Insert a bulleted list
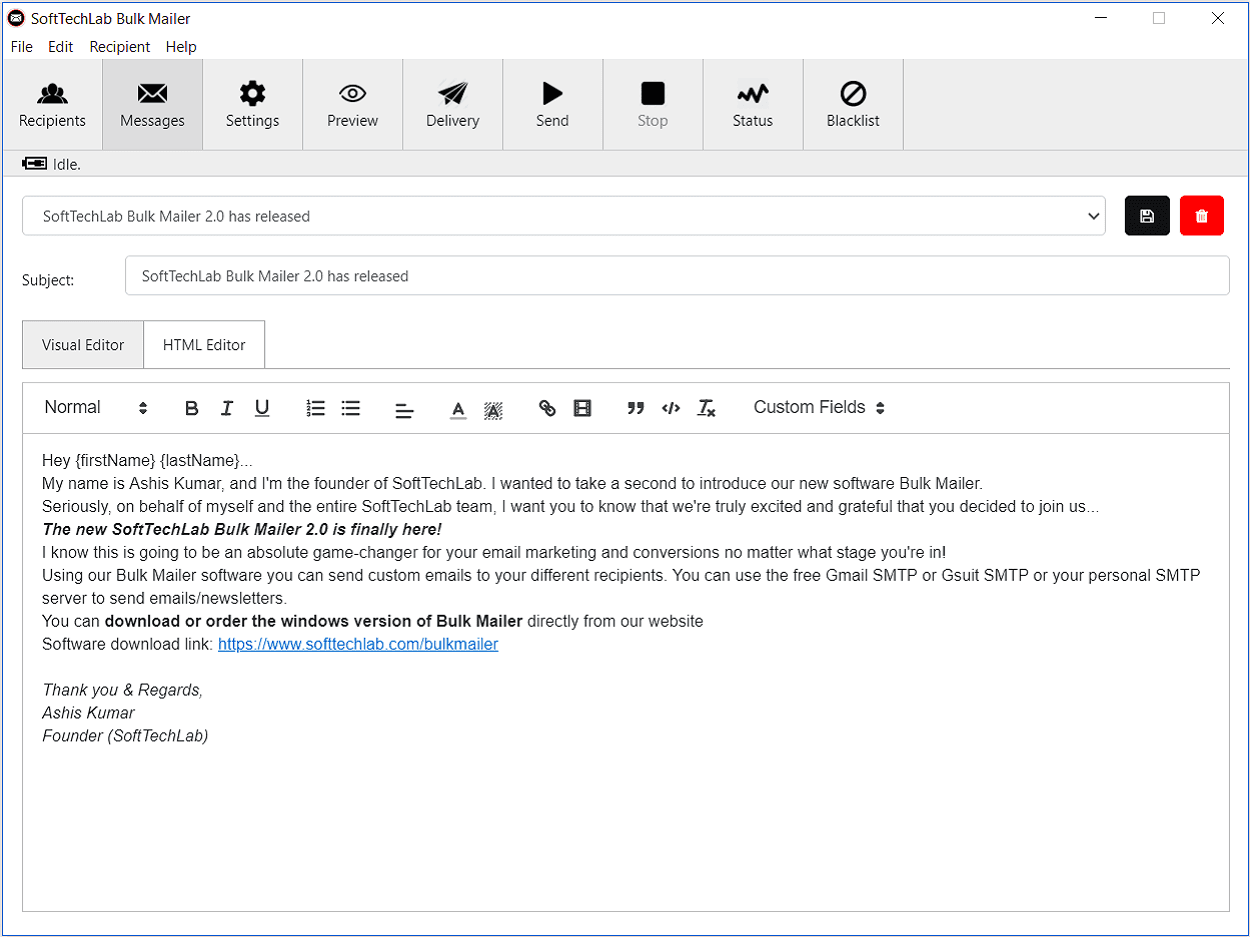Screen dimensions: 1250x937 click(351, 408)
